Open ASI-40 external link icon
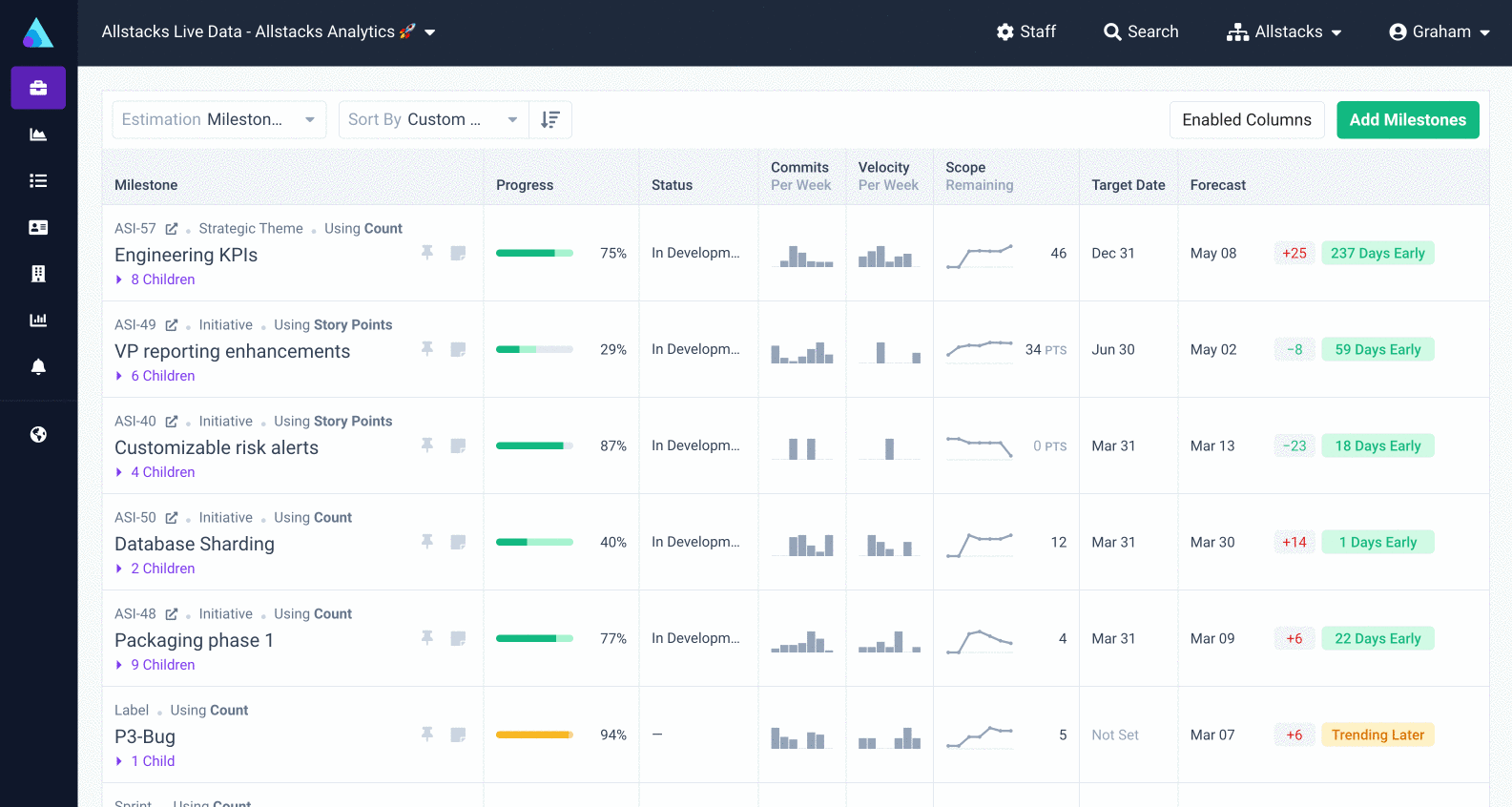The width and height of the screenshot is (1512, 807). 172,422
